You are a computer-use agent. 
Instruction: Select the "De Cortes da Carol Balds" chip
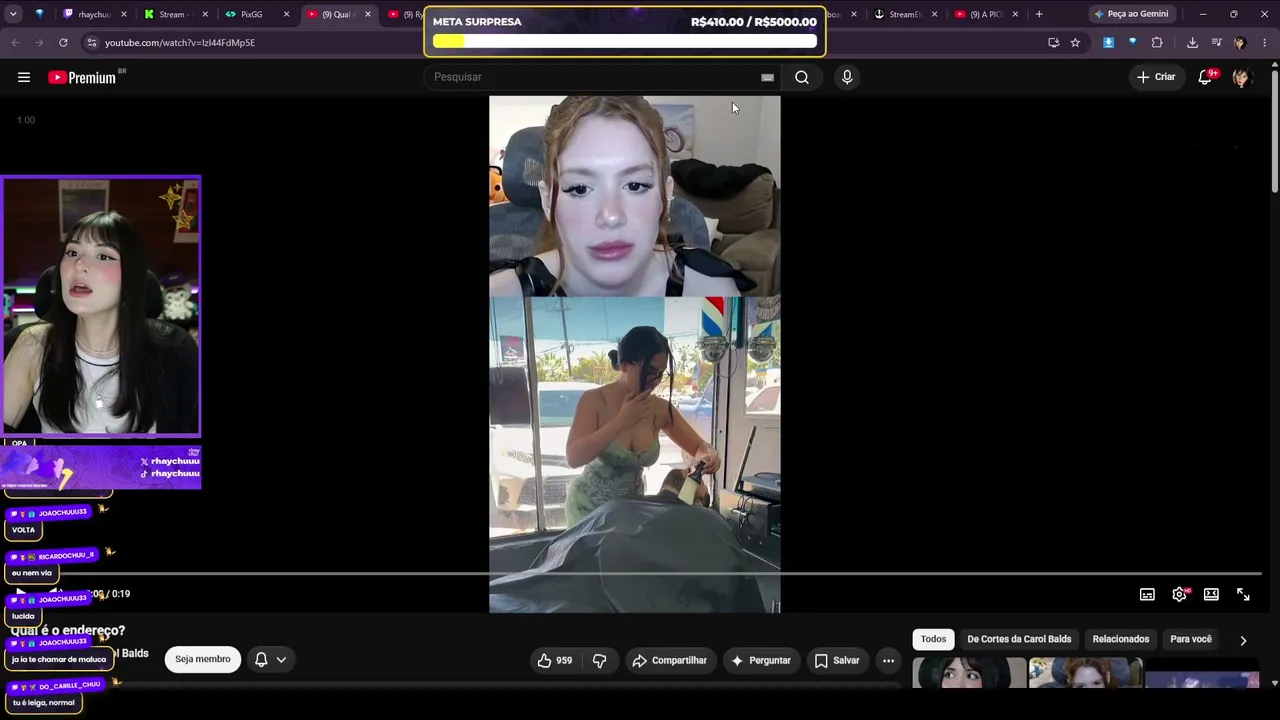pyautogui.click(x=1019, y=640)
